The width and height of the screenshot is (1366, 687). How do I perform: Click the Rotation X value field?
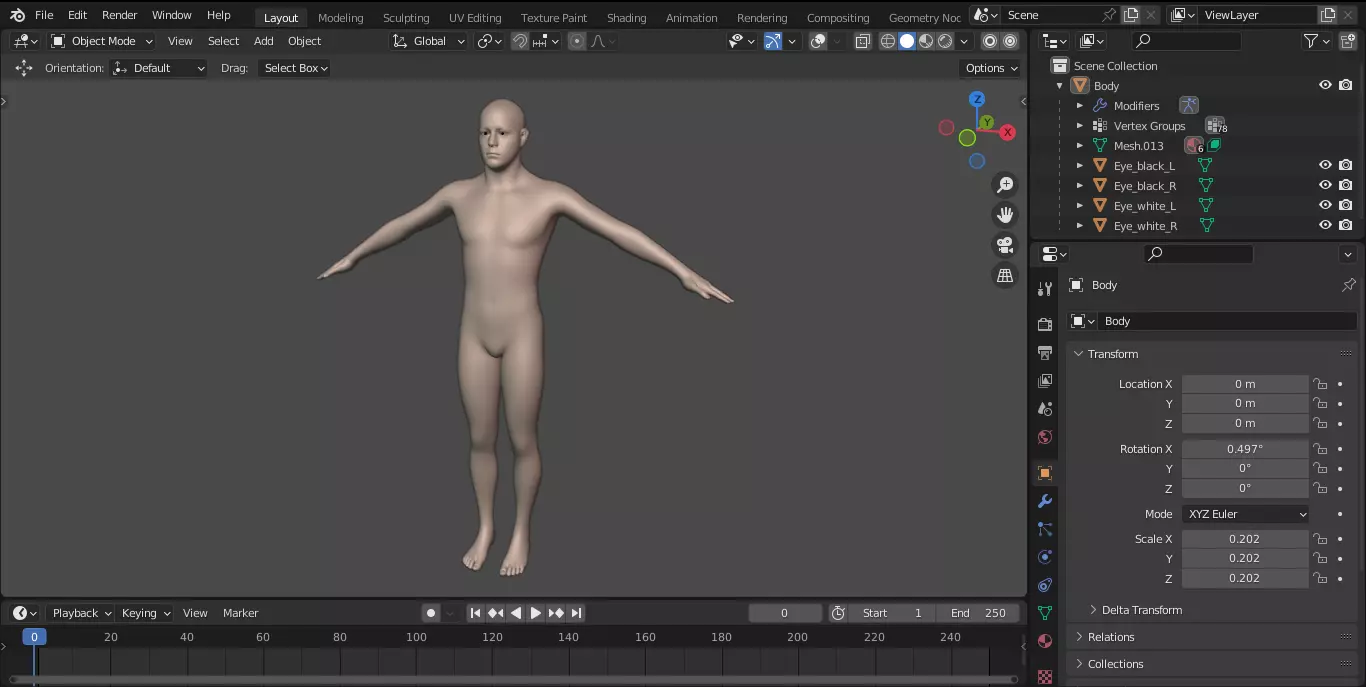(x=1245, y=449)
